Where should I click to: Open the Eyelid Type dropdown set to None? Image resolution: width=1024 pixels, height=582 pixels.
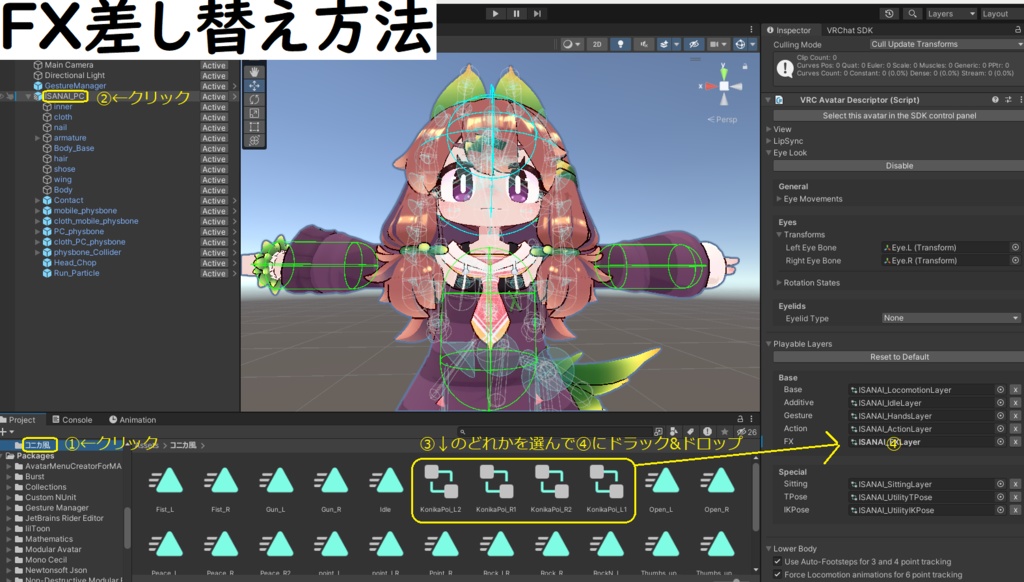(949, 318)
